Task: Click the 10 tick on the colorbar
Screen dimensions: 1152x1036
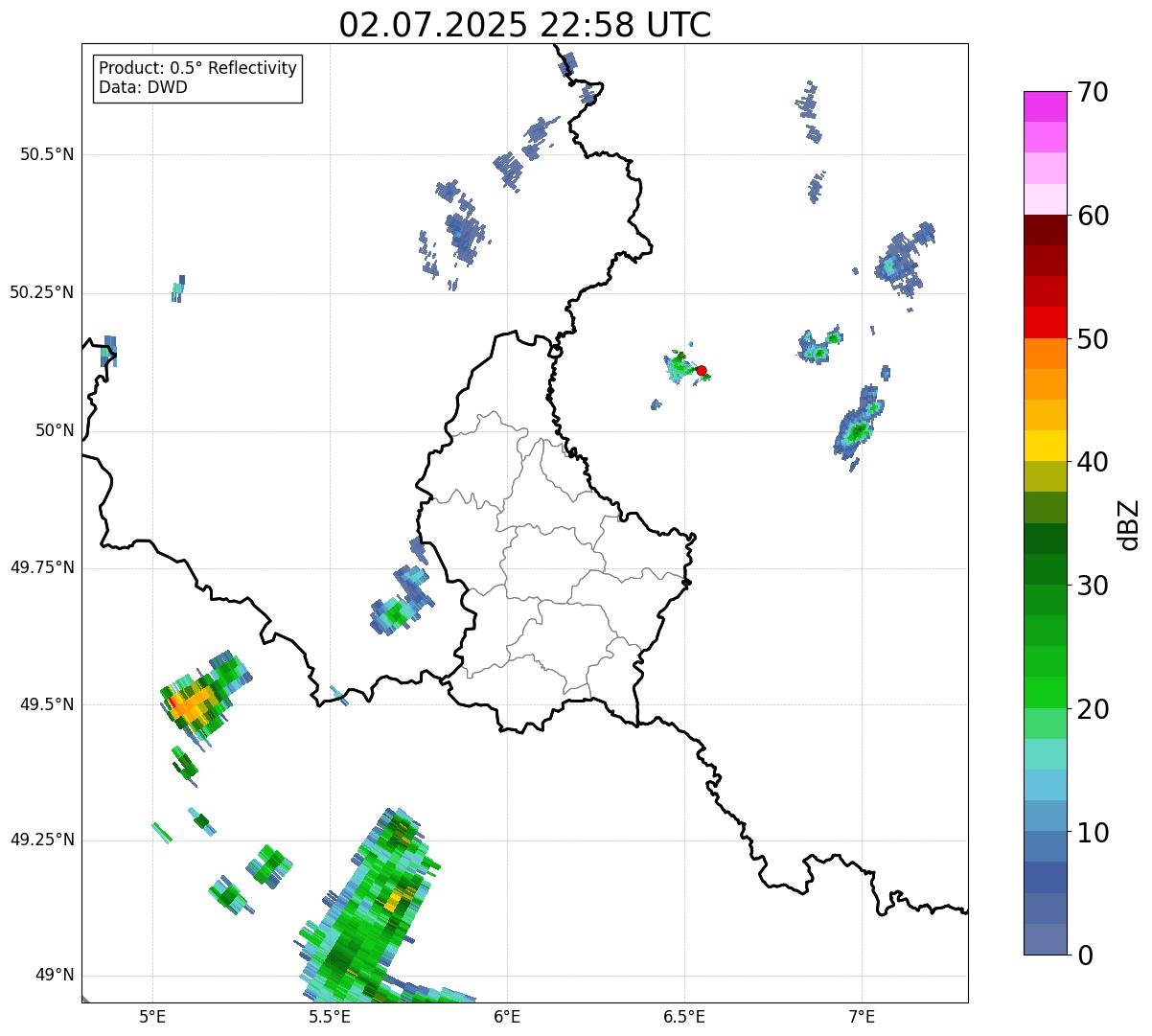Action: (1093, 833)
